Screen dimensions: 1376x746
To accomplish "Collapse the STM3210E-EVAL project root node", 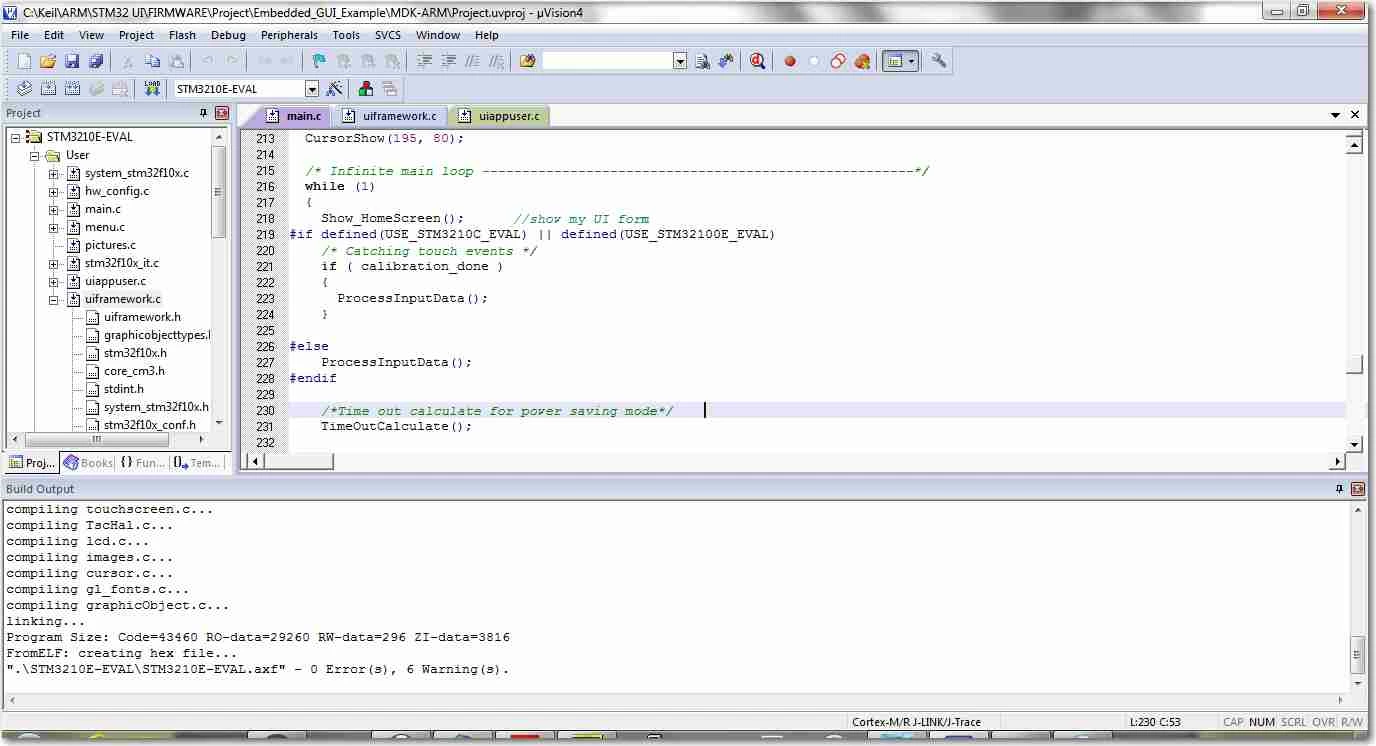I will coord(16,137).
